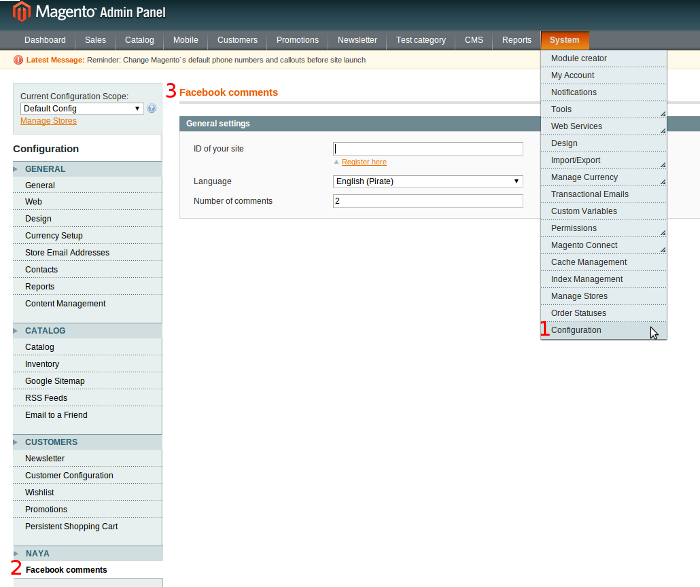700x587 pixels.
Task: Open Newsletter in configuration sidebar
Action: tap(88, 458)
